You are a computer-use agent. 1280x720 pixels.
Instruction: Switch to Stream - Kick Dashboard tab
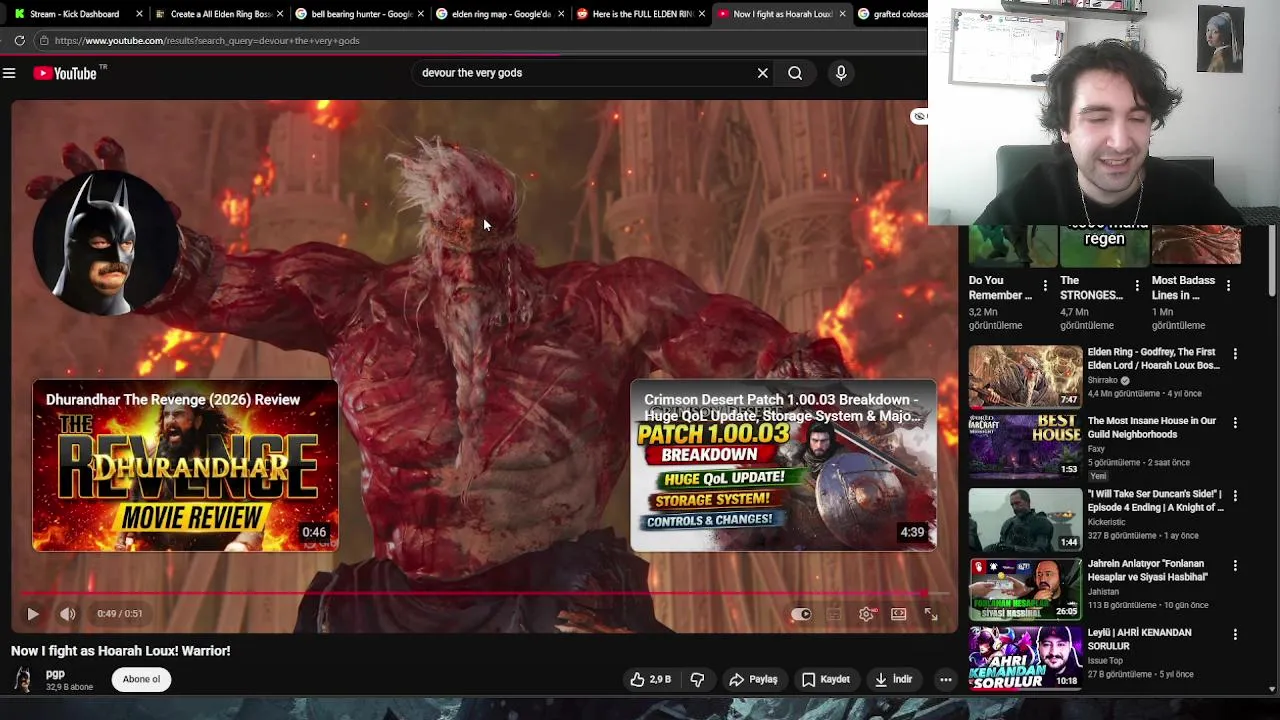74,14
